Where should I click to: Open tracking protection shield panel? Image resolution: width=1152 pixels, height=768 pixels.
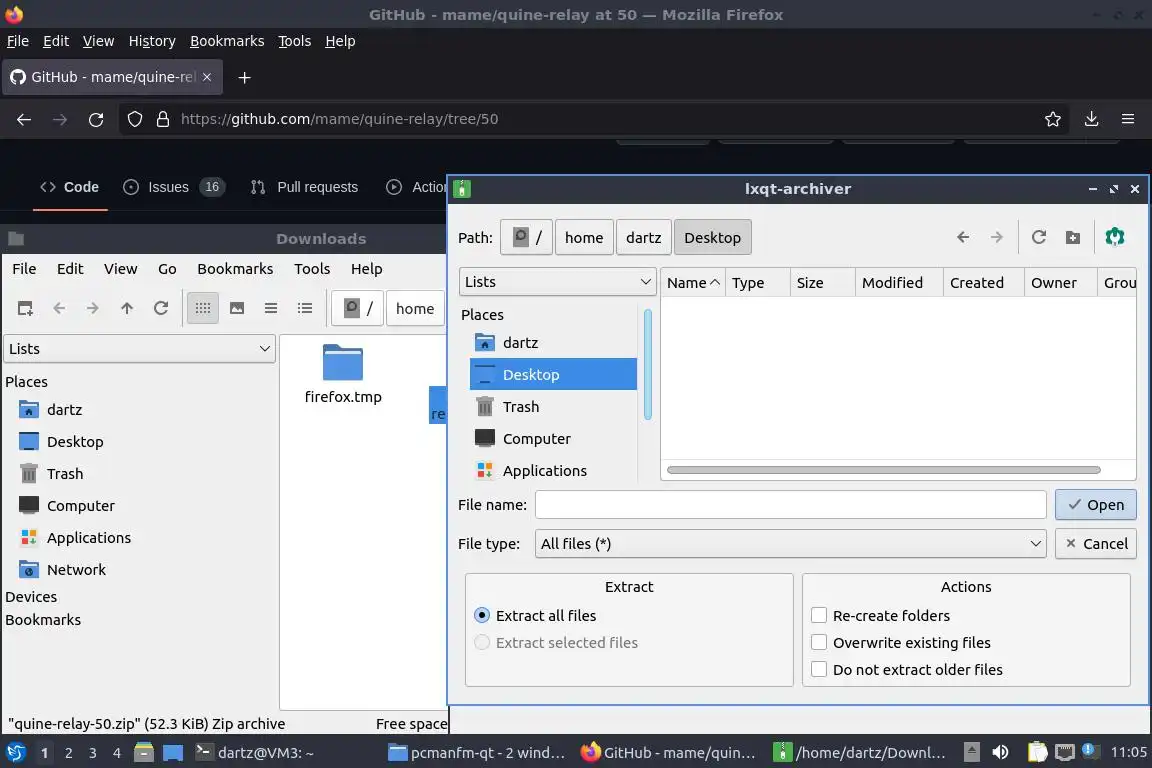coord(134,119)
